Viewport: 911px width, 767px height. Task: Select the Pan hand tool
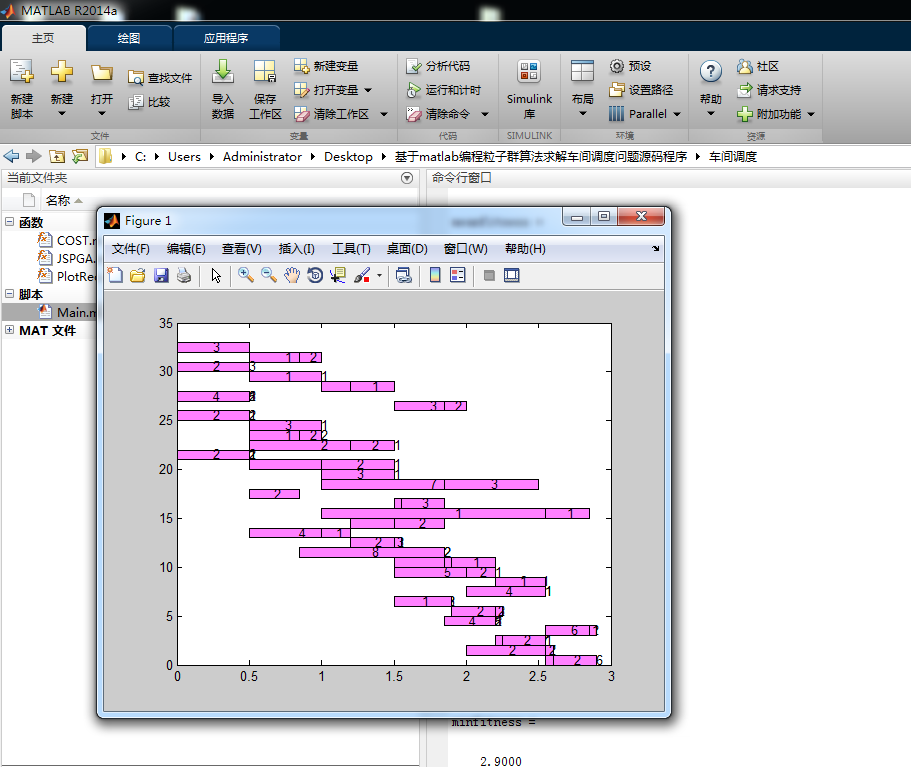tap(292, 275)
